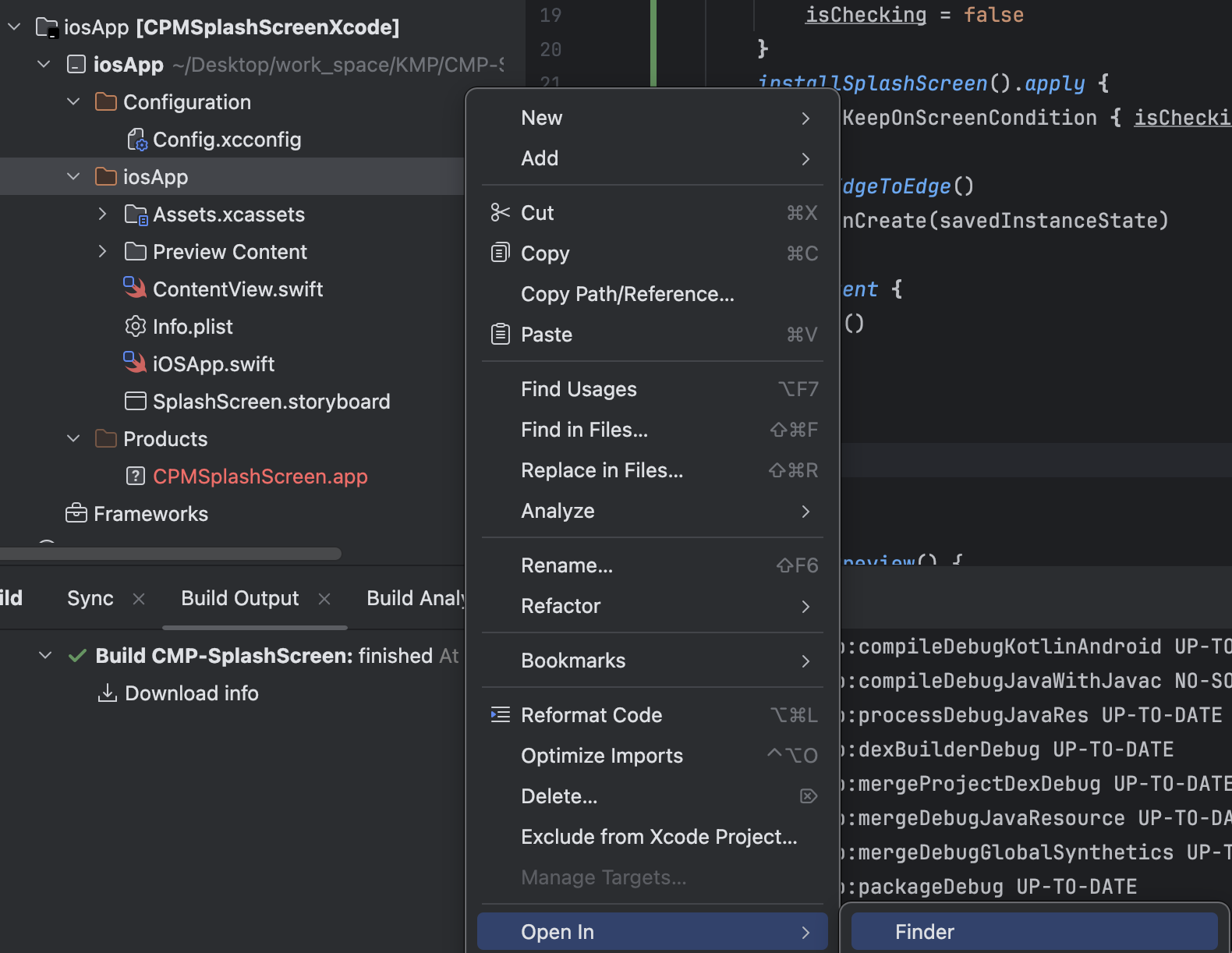Viewport: 1232px width, 953px height.
Task: Switch to the Build Output tab
Action: tap(239, 598)
